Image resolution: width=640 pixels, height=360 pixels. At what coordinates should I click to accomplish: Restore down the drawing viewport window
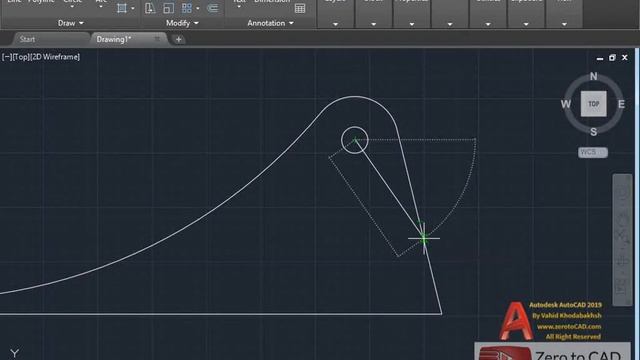[612, 58]
